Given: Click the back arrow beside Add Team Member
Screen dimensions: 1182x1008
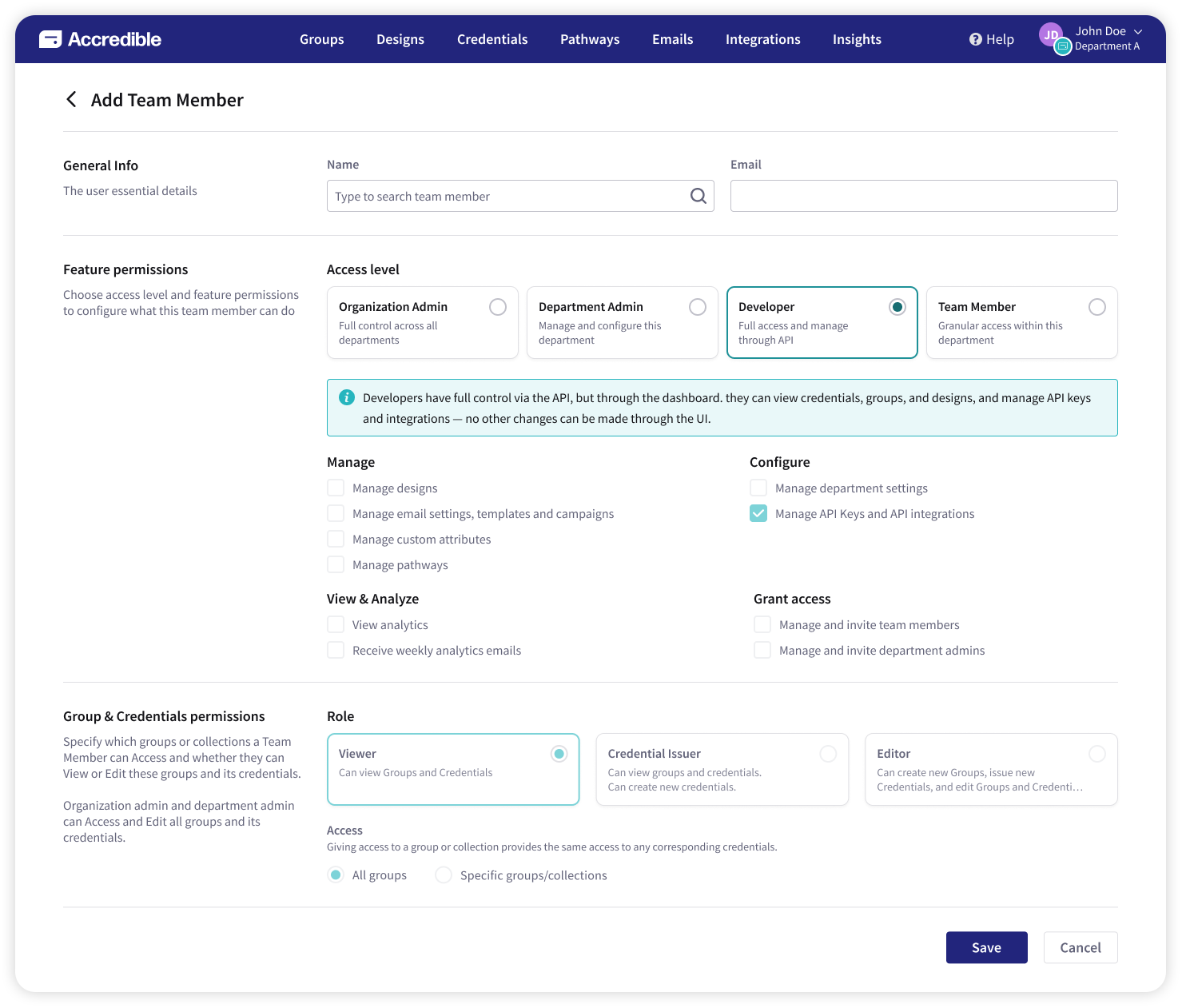Looking at the screenshot, I should coord(71,99).
